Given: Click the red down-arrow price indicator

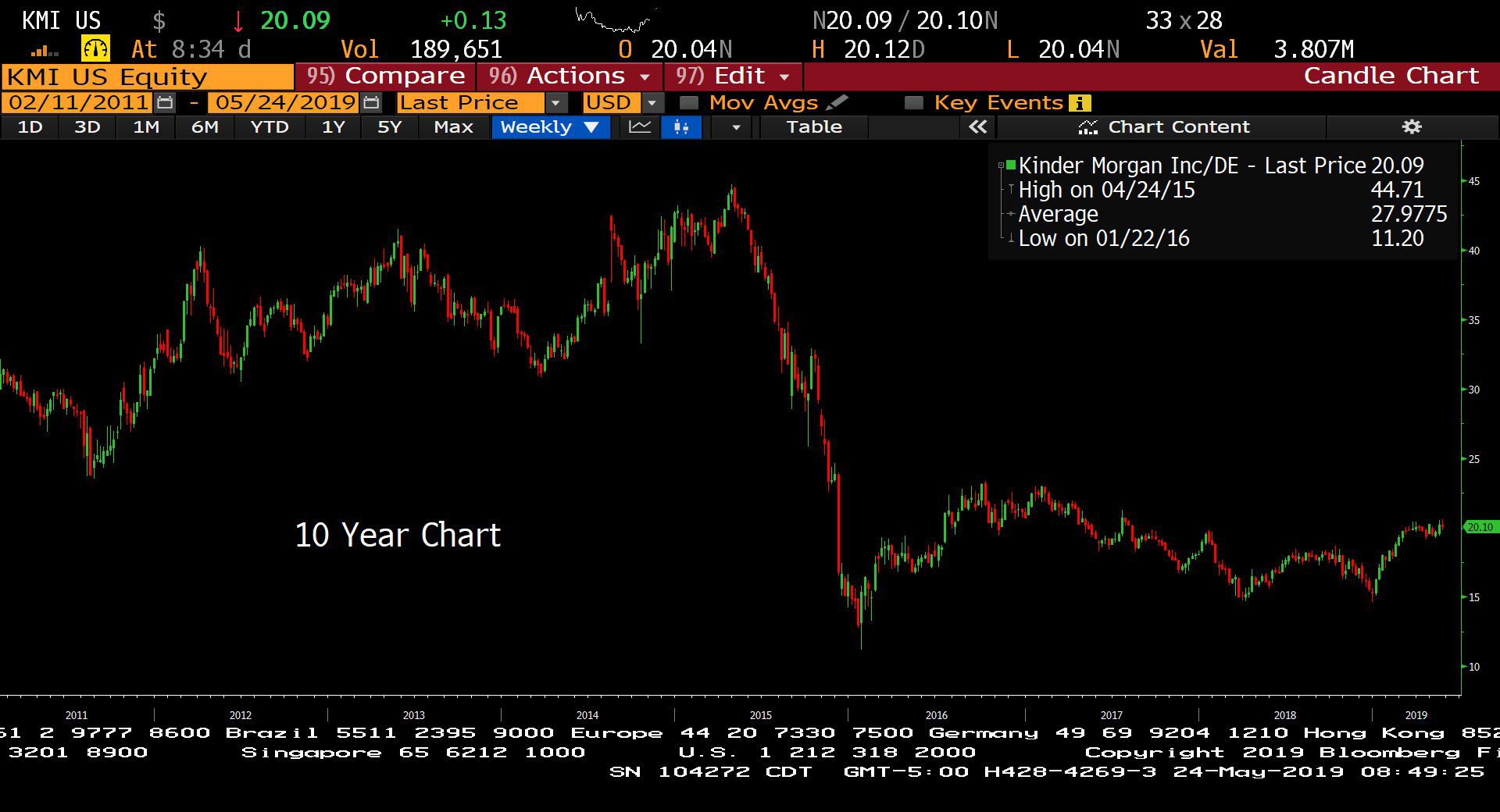Looking at the screenshot, I should point(238,21).
